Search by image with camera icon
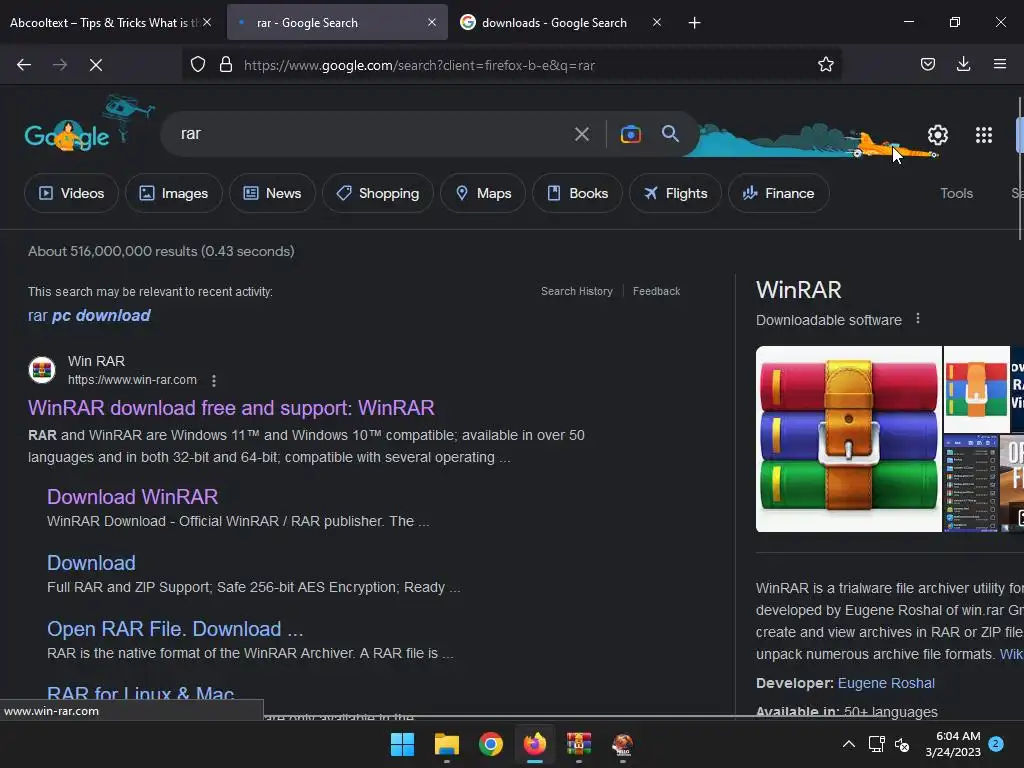Image resolution: width=1024 pixels, height=768 pixels. click(x=630, y=134)
